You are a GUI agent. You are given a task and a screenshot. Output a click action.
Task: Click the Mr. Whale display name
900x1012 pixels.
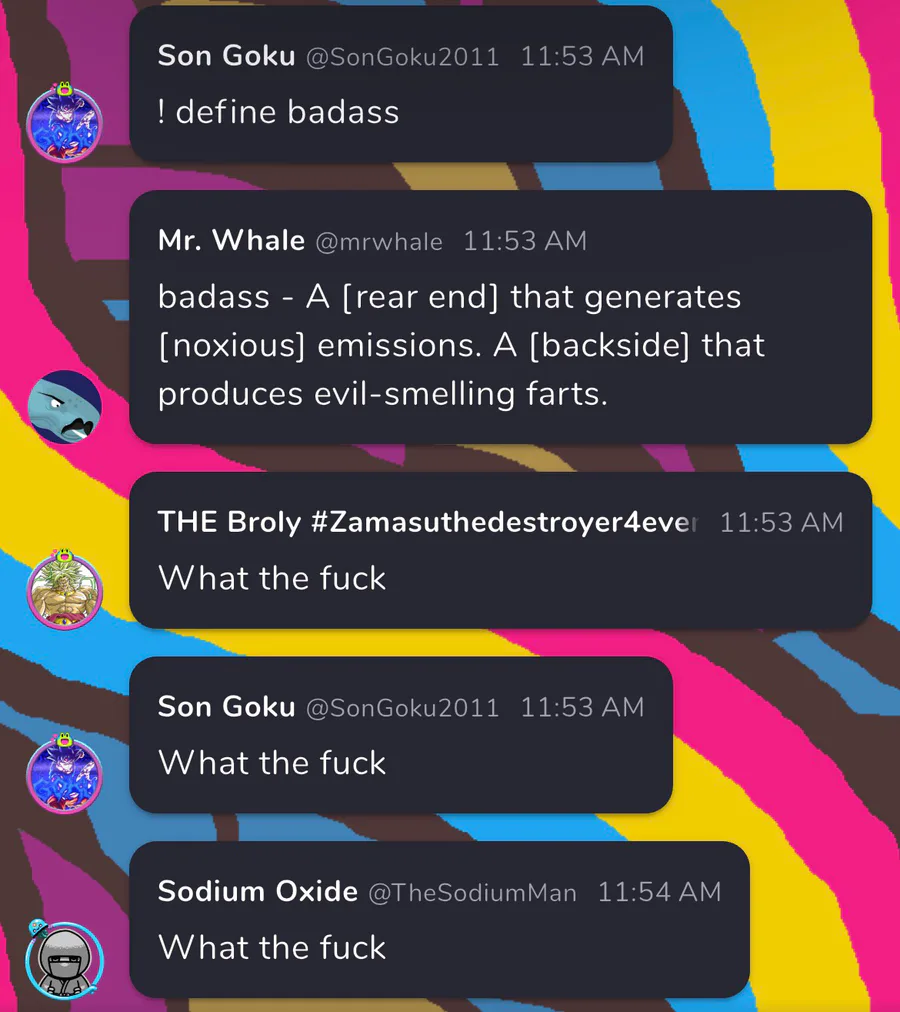click(x=231, y=241)
